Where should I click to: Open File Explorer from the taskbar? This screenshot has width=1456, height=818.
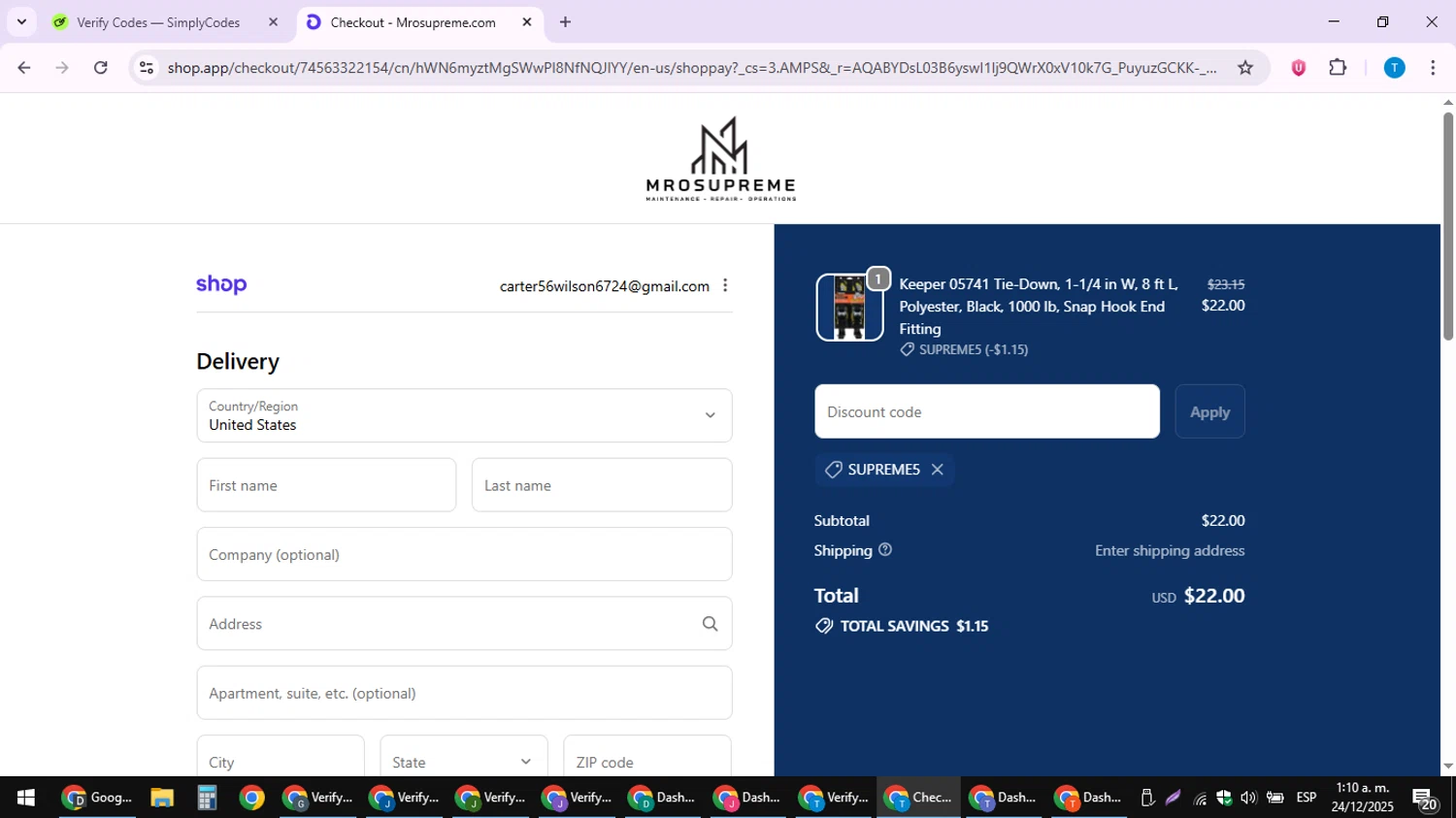click(162, 798)
